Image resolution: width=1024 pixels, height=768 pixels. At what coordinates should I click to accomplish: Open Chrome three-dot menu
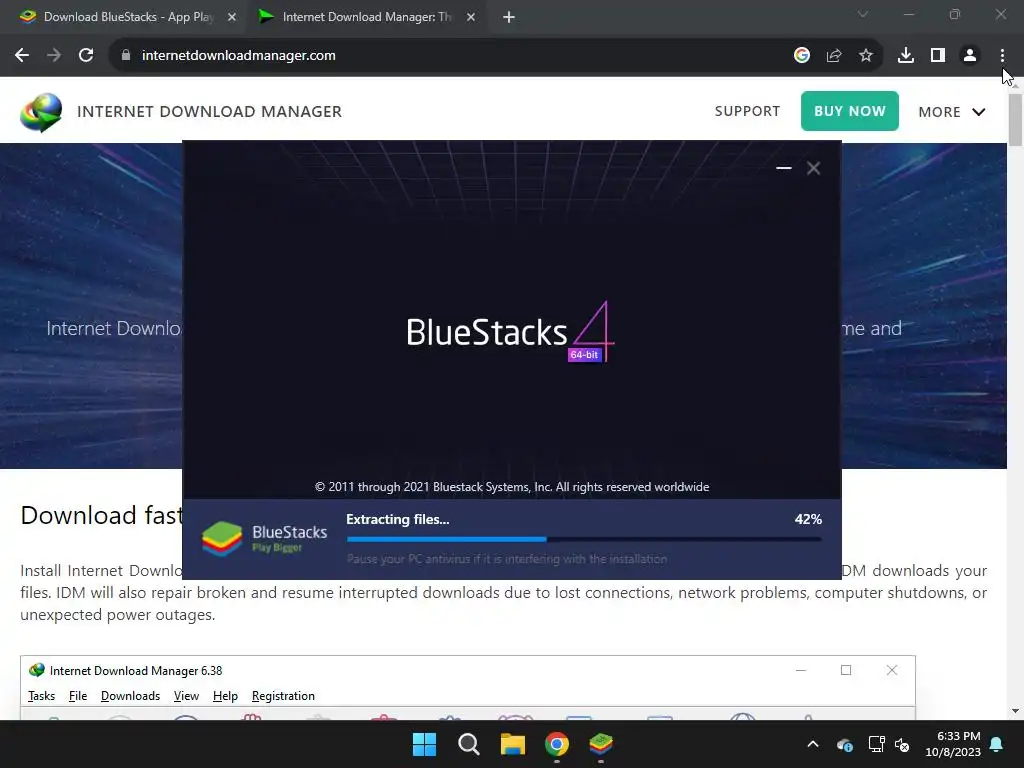click(x=1002, y=56)
